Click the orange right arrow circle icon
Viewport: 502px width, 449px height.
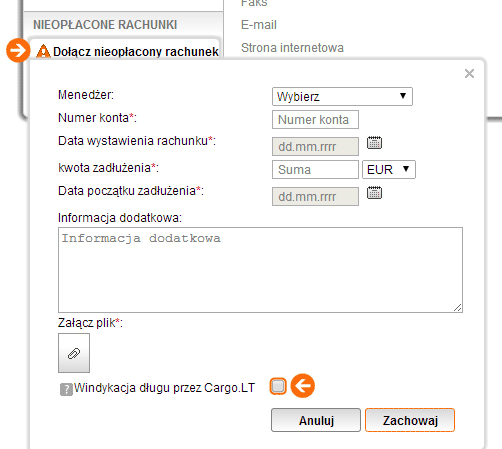(x=18, y=50)
